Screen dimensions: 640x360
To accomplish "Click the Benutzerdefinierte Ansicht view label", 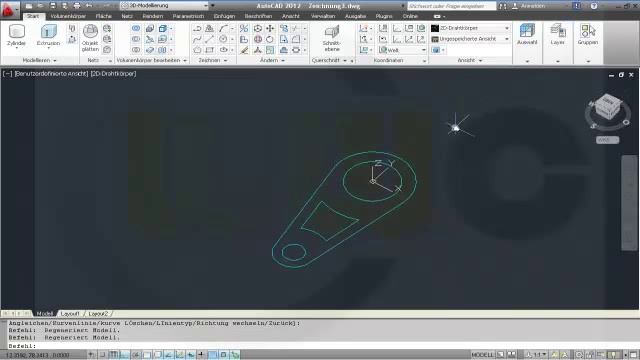I will coord(51,74).
